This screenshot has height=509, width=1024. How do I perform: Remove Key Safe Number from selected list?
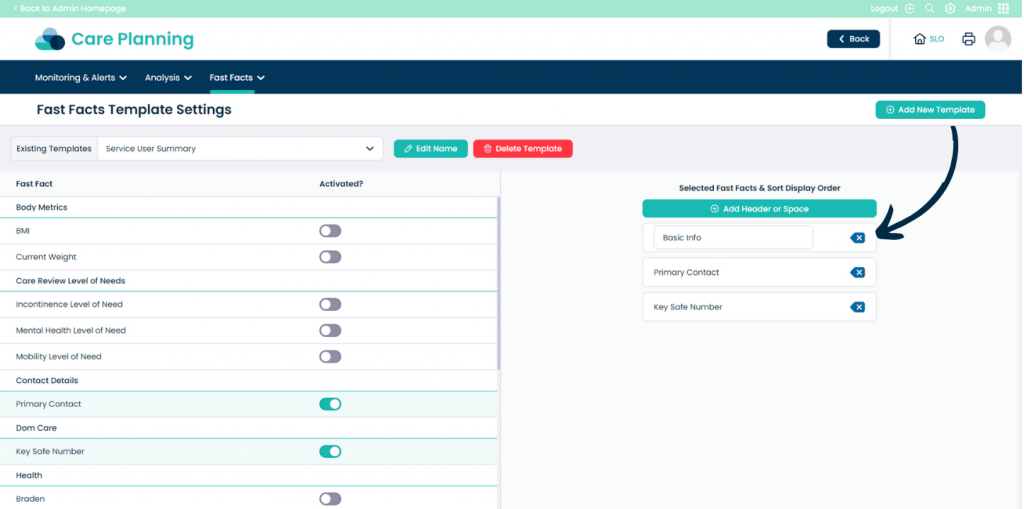(857, 307)
